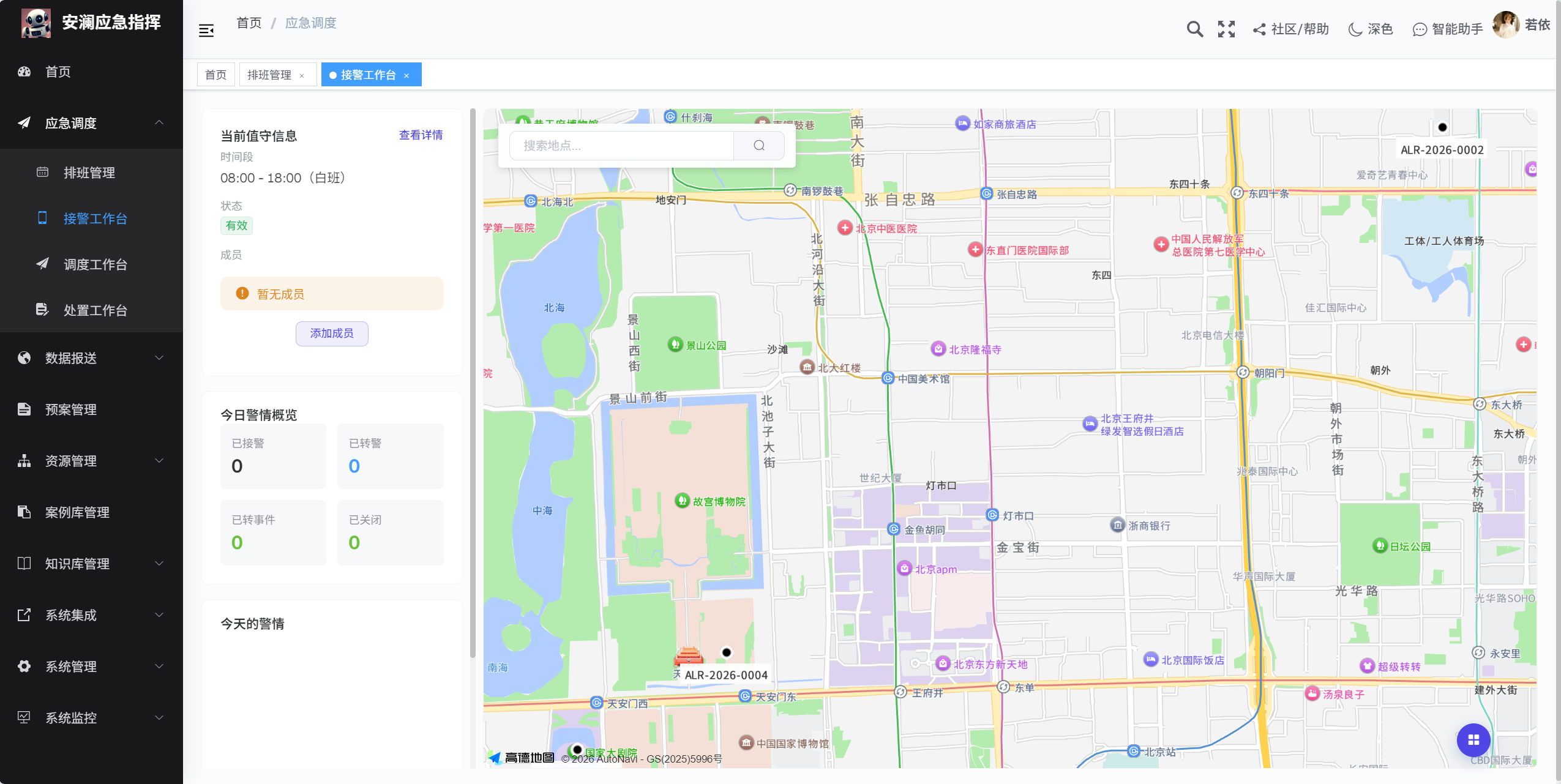Screen dimensions: 1561x784
Task: Open 案例库管理 in the sidebar
Action: 91,512
